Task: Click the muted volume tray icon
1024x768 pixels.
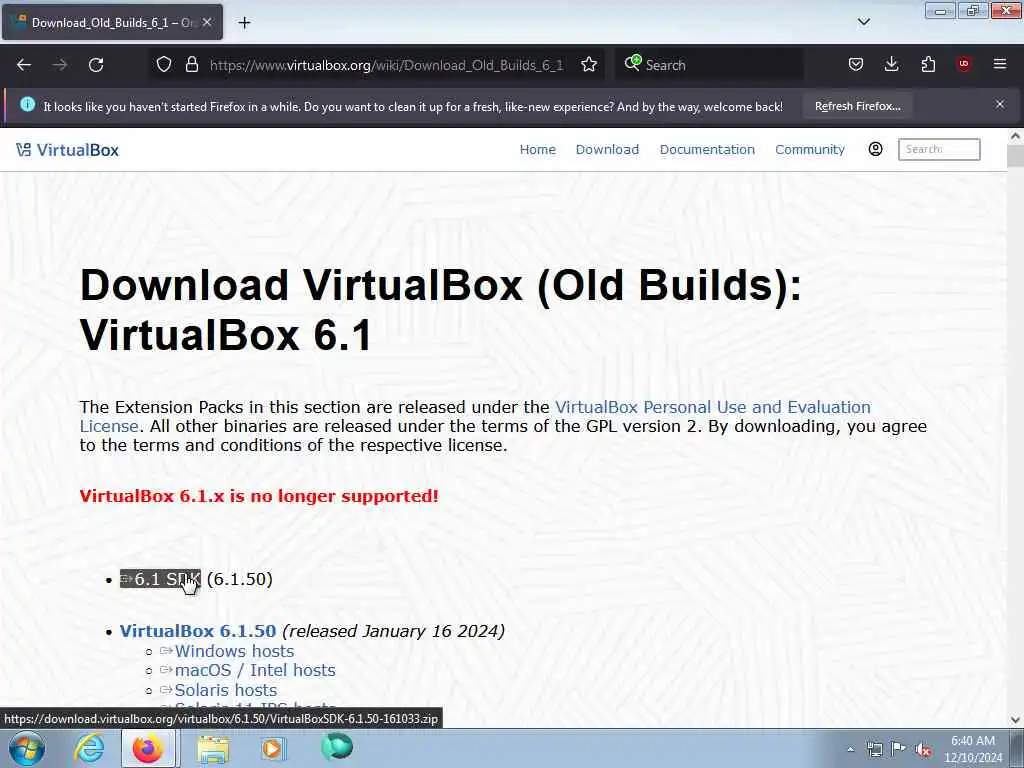Action: click(x=923, y=750)
